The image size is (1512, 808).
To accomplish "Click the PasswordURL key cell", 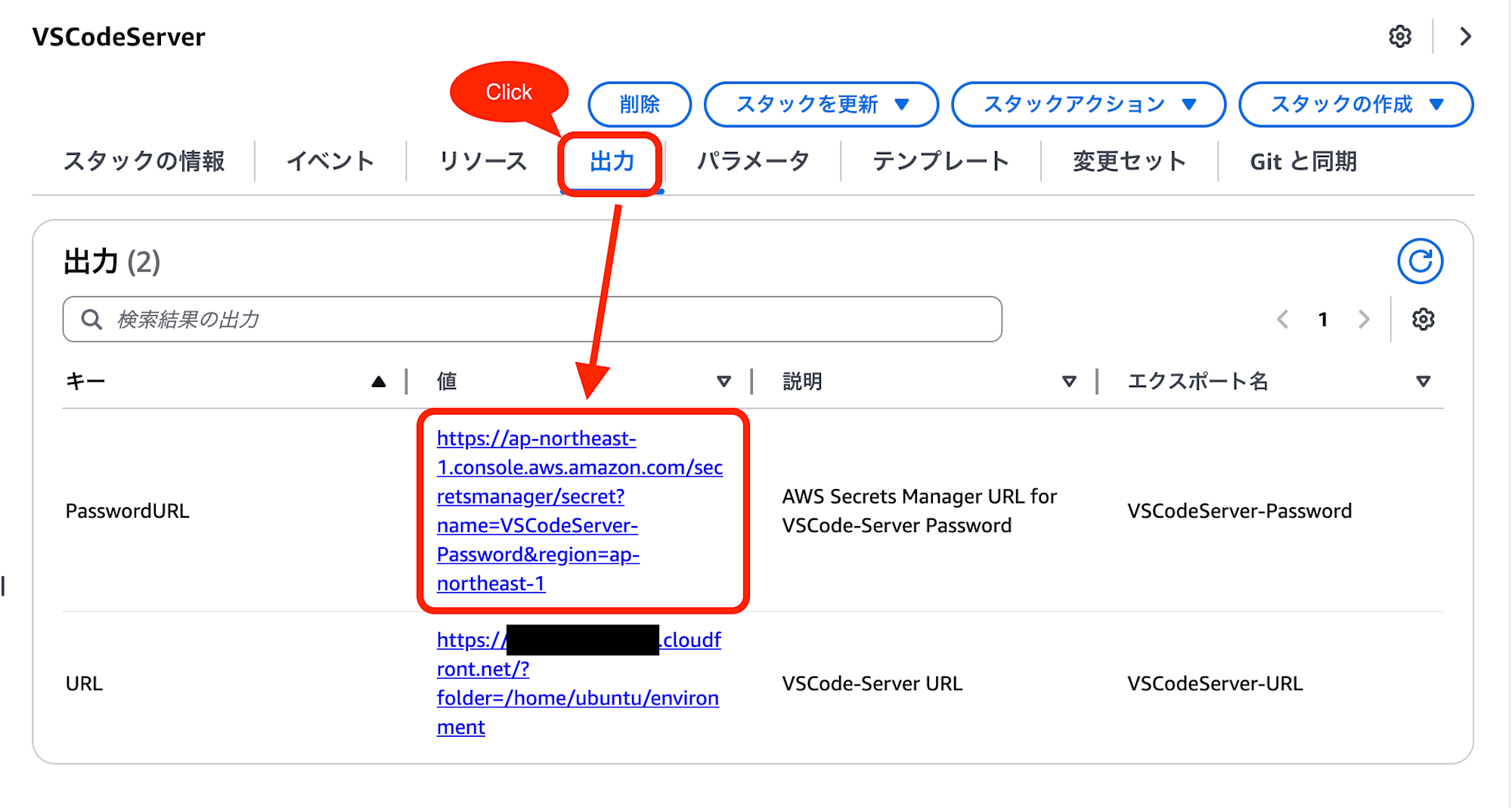I will 127,511.
